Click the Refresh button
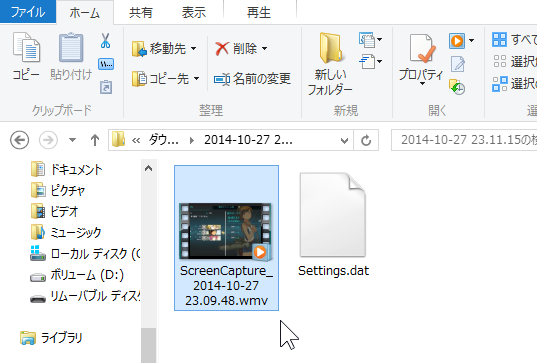The width and height of the screenshot is (537, 363). click(x=366, y=140)
